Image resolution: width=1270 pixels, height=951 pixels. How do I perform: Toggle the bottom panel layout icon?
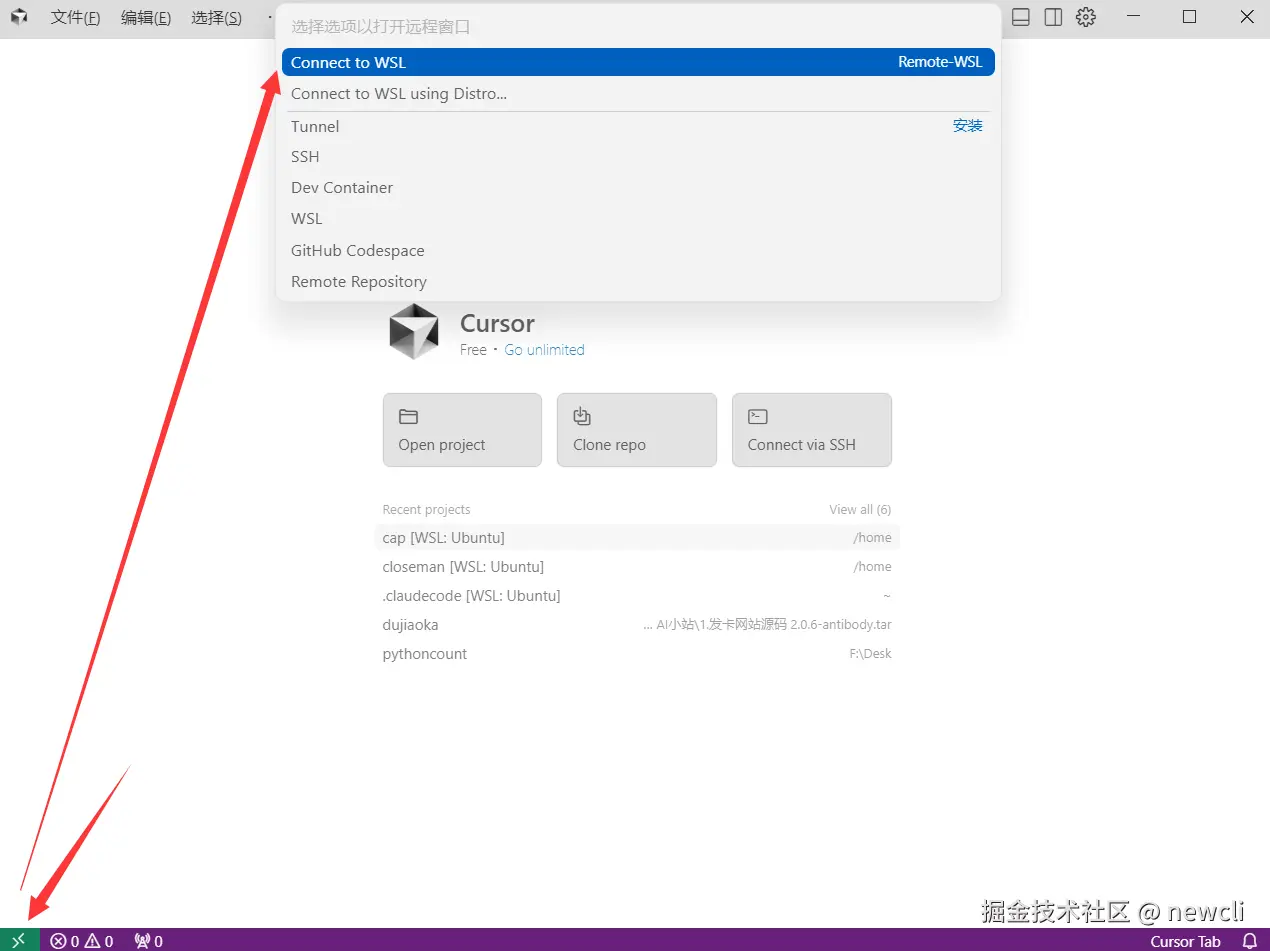pyautogui.click(x=1021, y=17)
